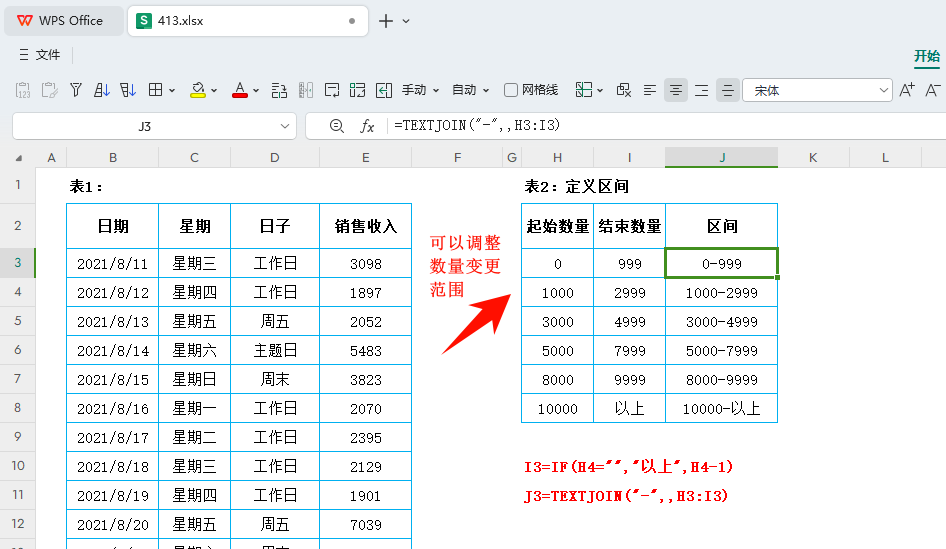Click the 销售收入 header cell
The width and height of the screenshot is (946, 549).
(366, 226)
